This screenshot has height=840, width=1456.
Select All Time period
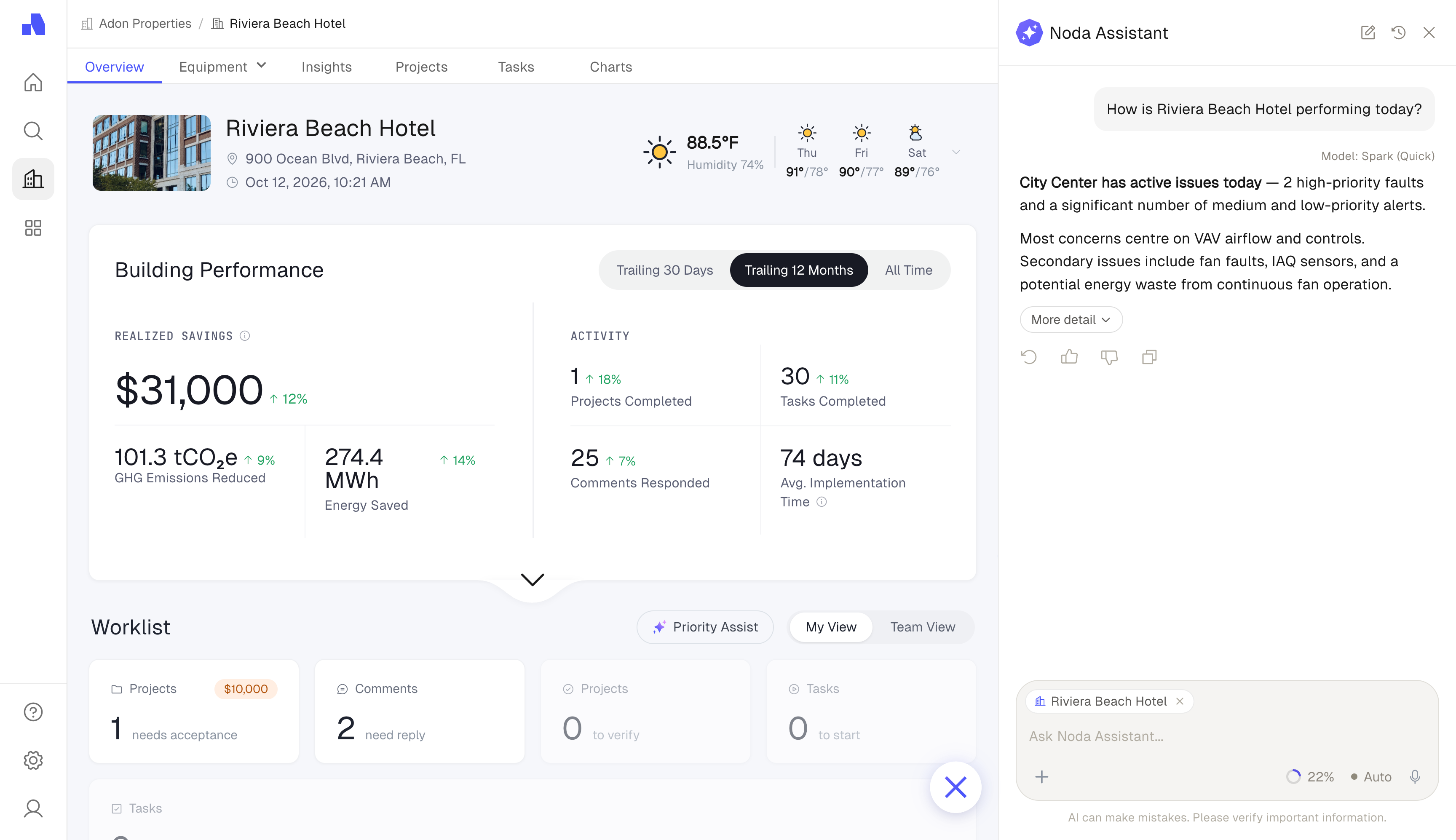pos(909,270)
